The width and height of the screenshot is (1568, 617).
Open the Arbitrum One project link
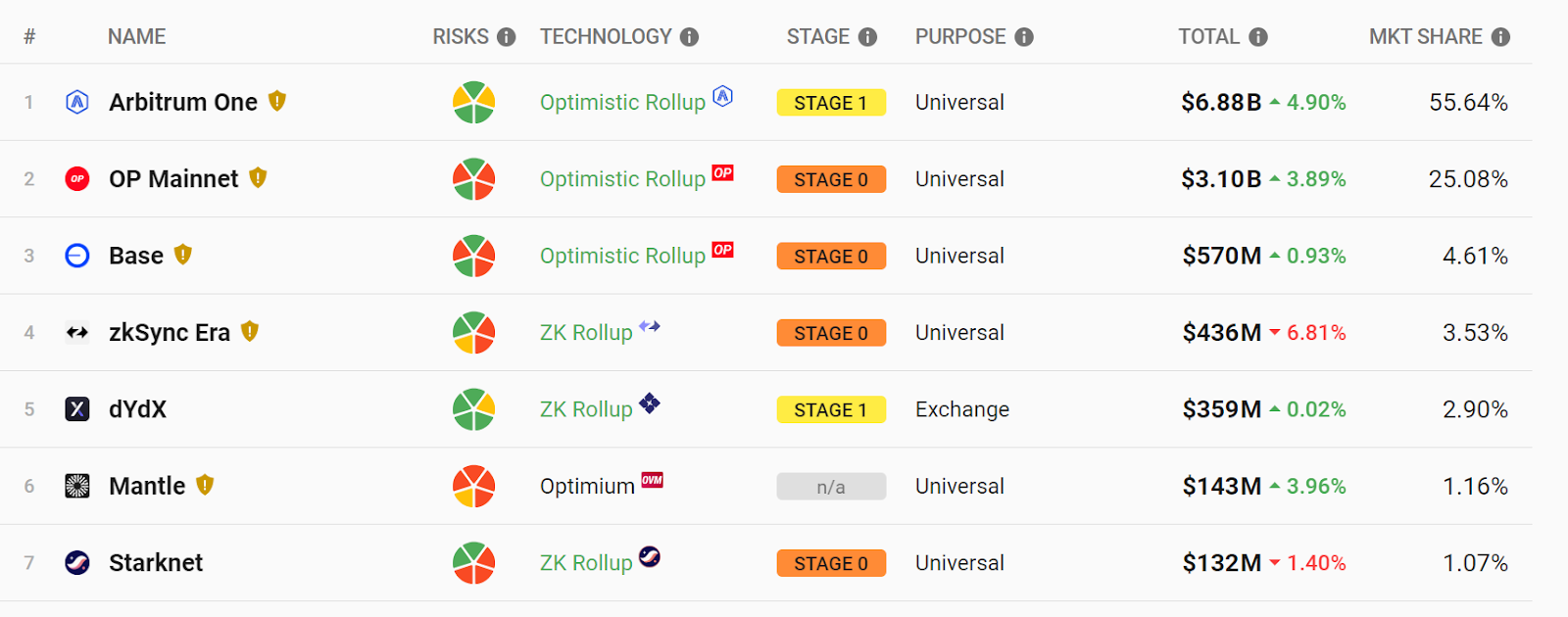183,102
